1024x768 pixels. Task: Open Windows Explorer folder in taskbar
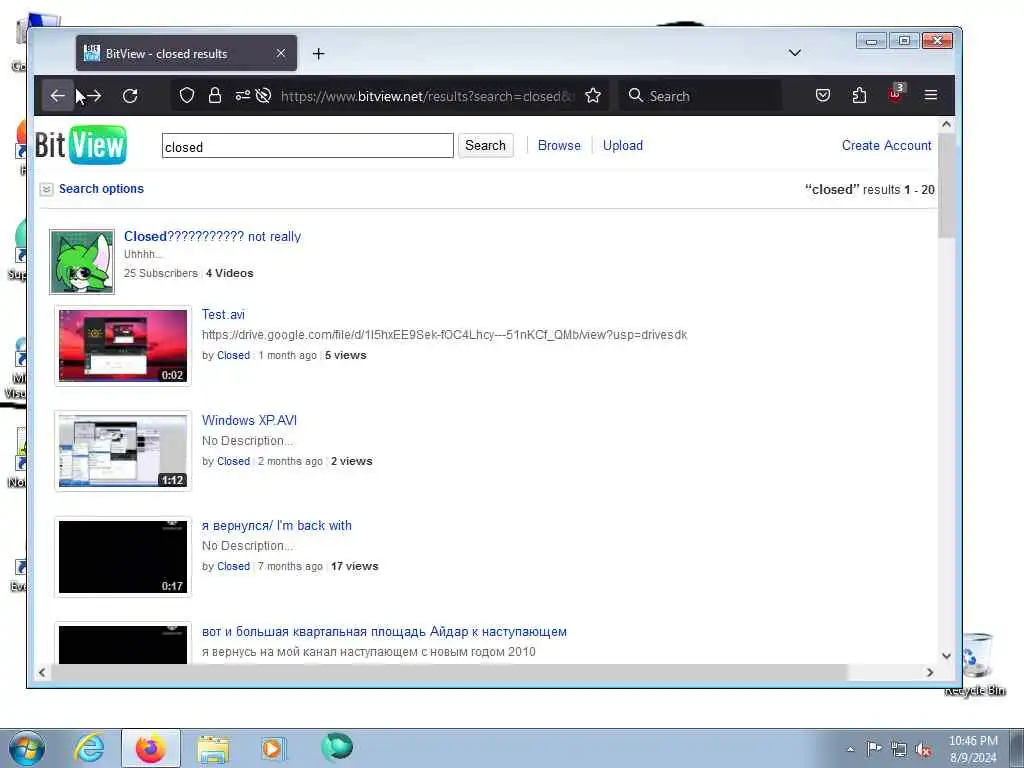(213, 749)
